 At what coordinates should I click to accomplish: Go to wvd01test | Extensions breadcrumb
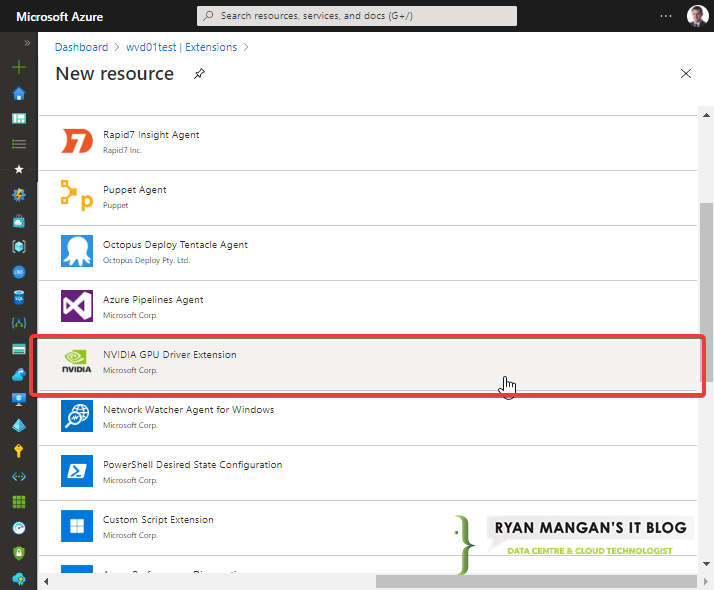coord(181,47)
